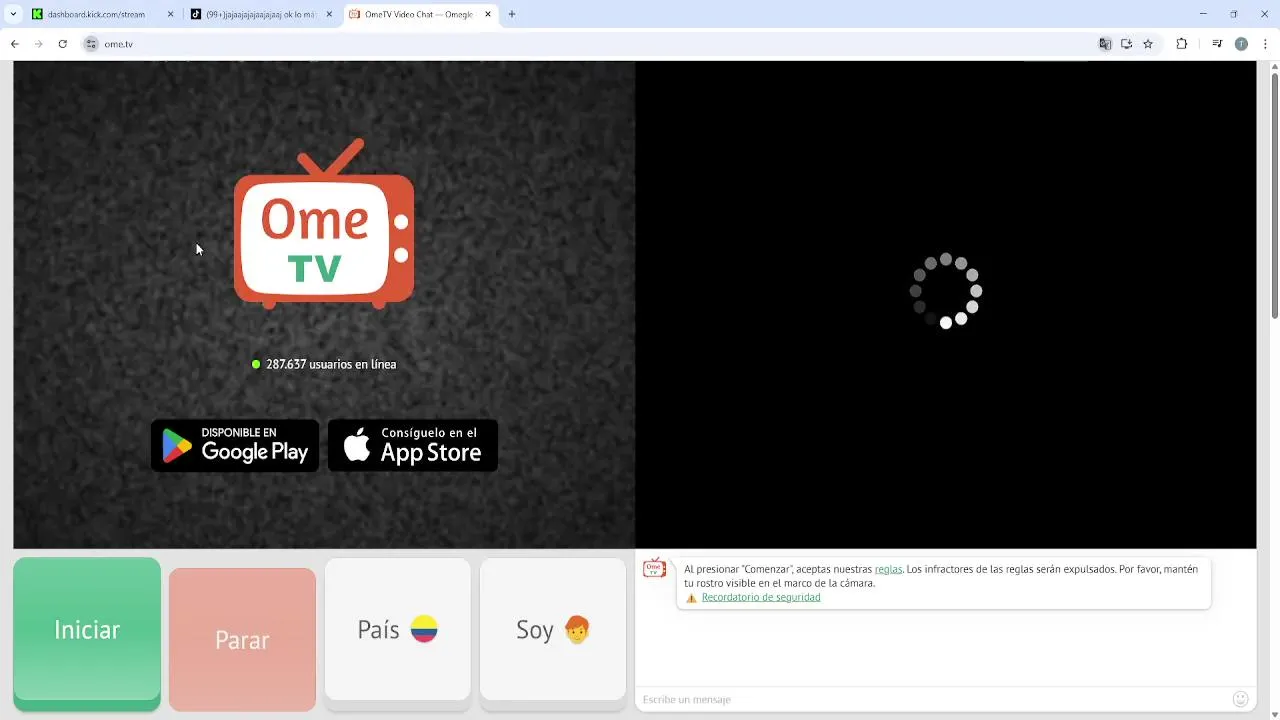Reload the ome.tv page
The image size is (1280, 720).
pos(63,44)
